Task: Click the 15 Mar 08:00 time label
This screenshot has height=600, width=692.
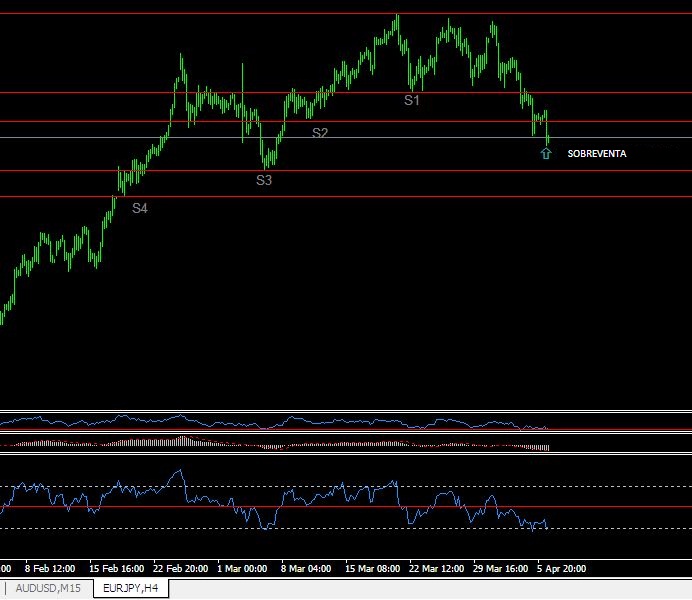Action: point(372,569)
